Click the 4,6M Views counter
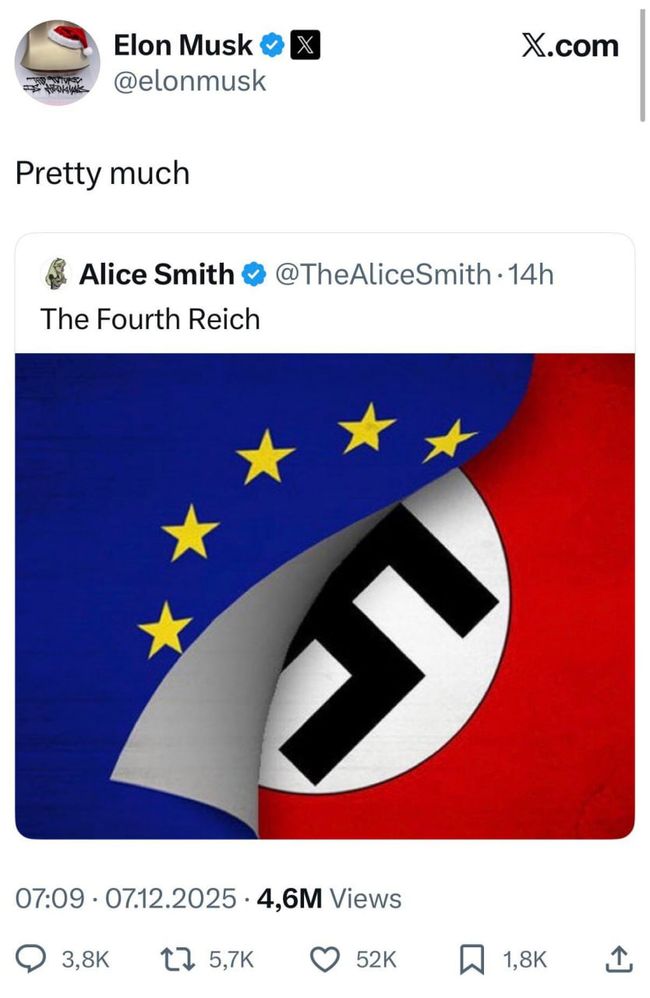This screenshot has height=998, width=650. coord(329,899)
